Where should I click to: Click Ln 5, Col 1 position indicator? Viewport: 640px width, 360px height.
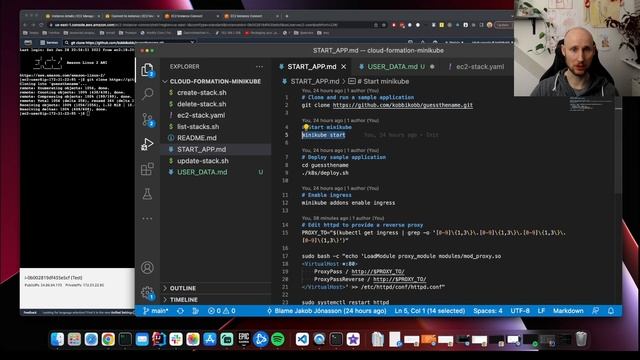click(x=429, y=311)
